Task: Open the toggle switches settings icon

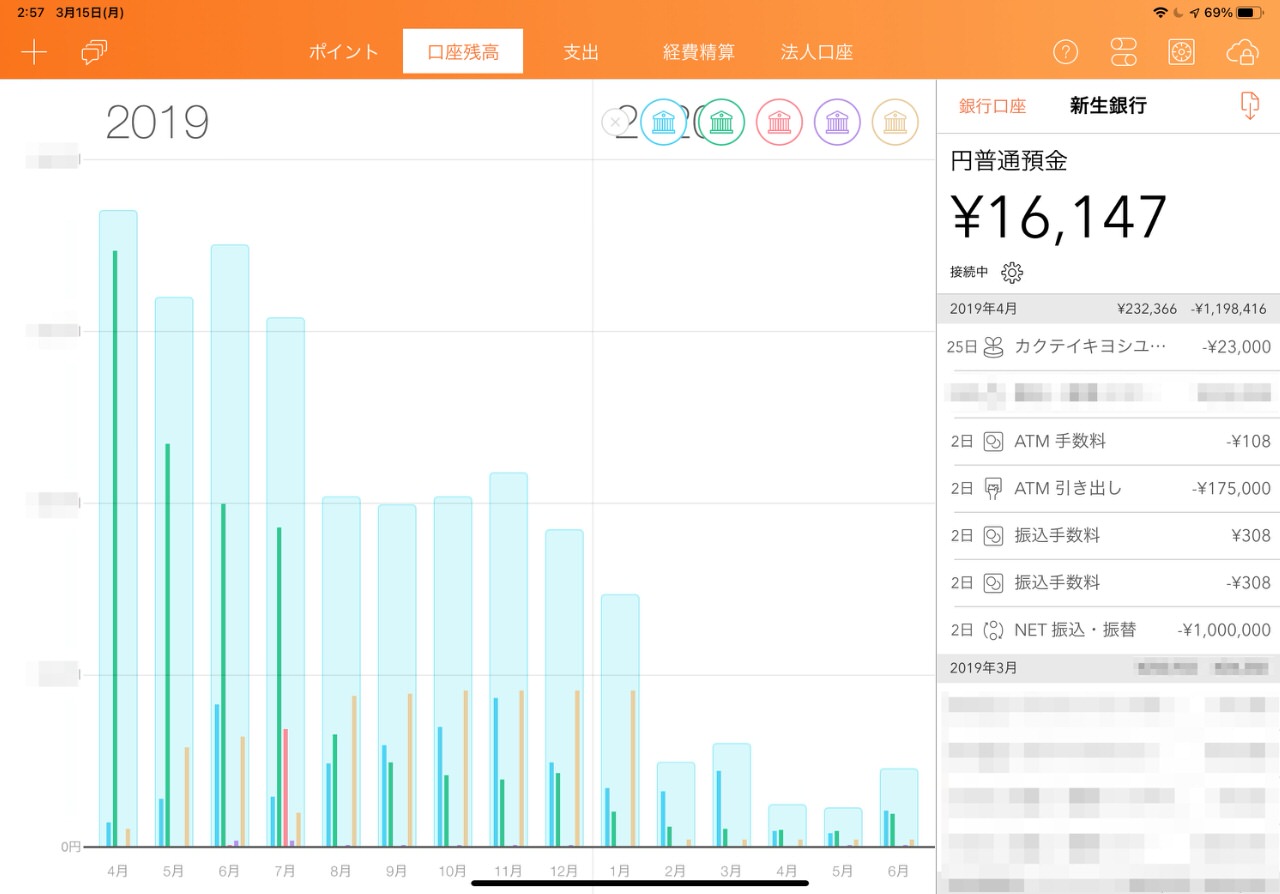Action: click(x=1123, y=53)
